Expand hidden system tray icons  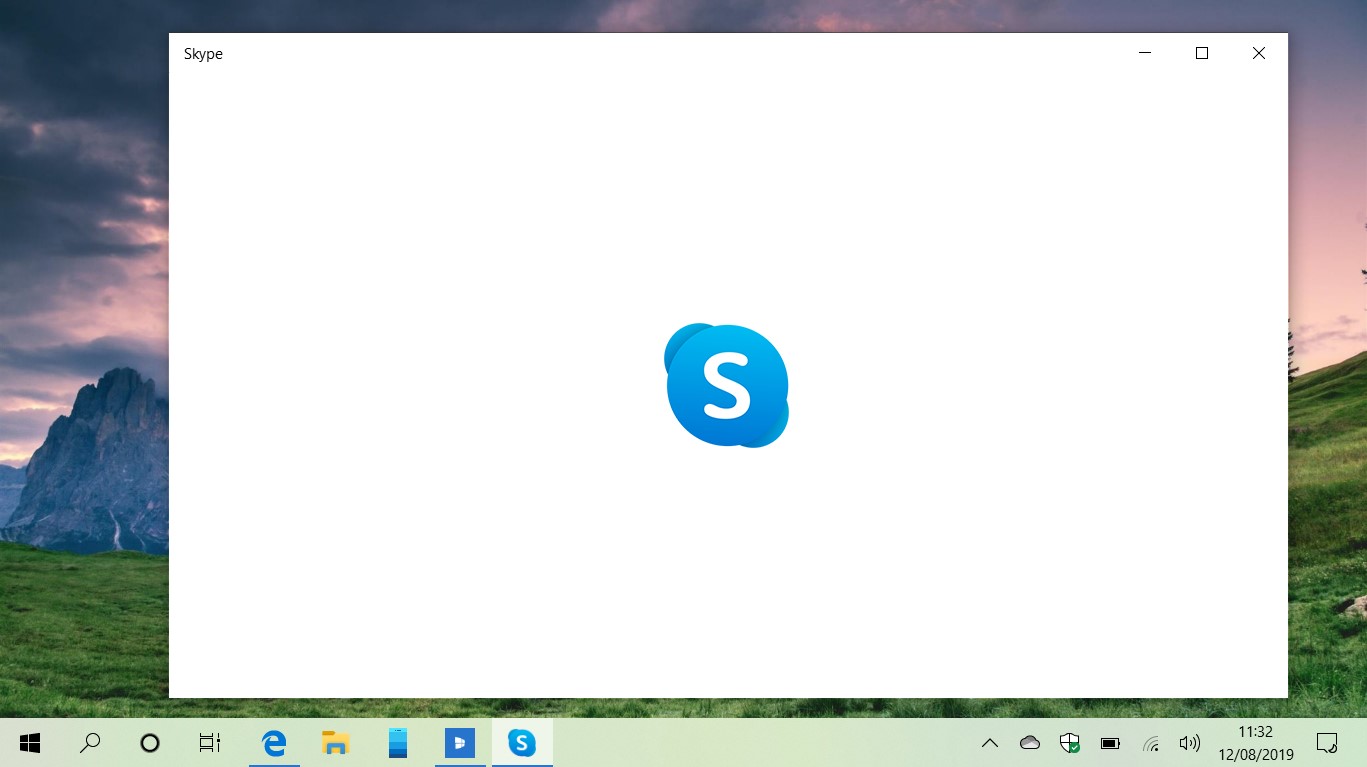988,743
